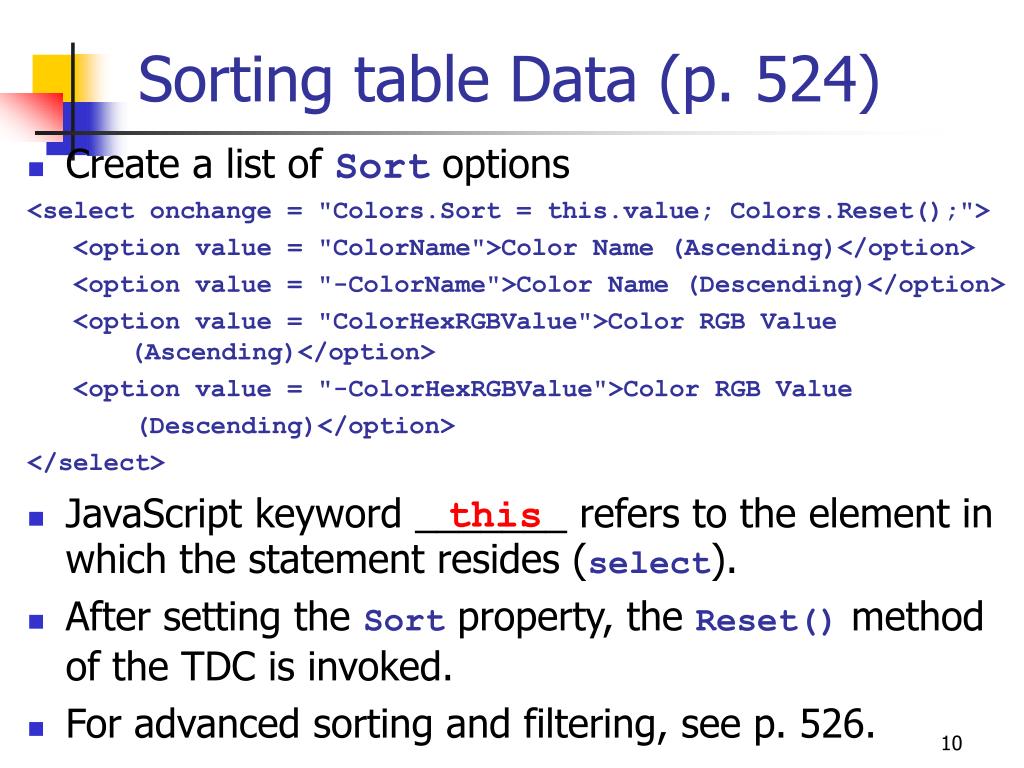Click the opening select onchange code line
This screenshot has height=768, width=1024.
pyautogui.click(x=509, y=211)
